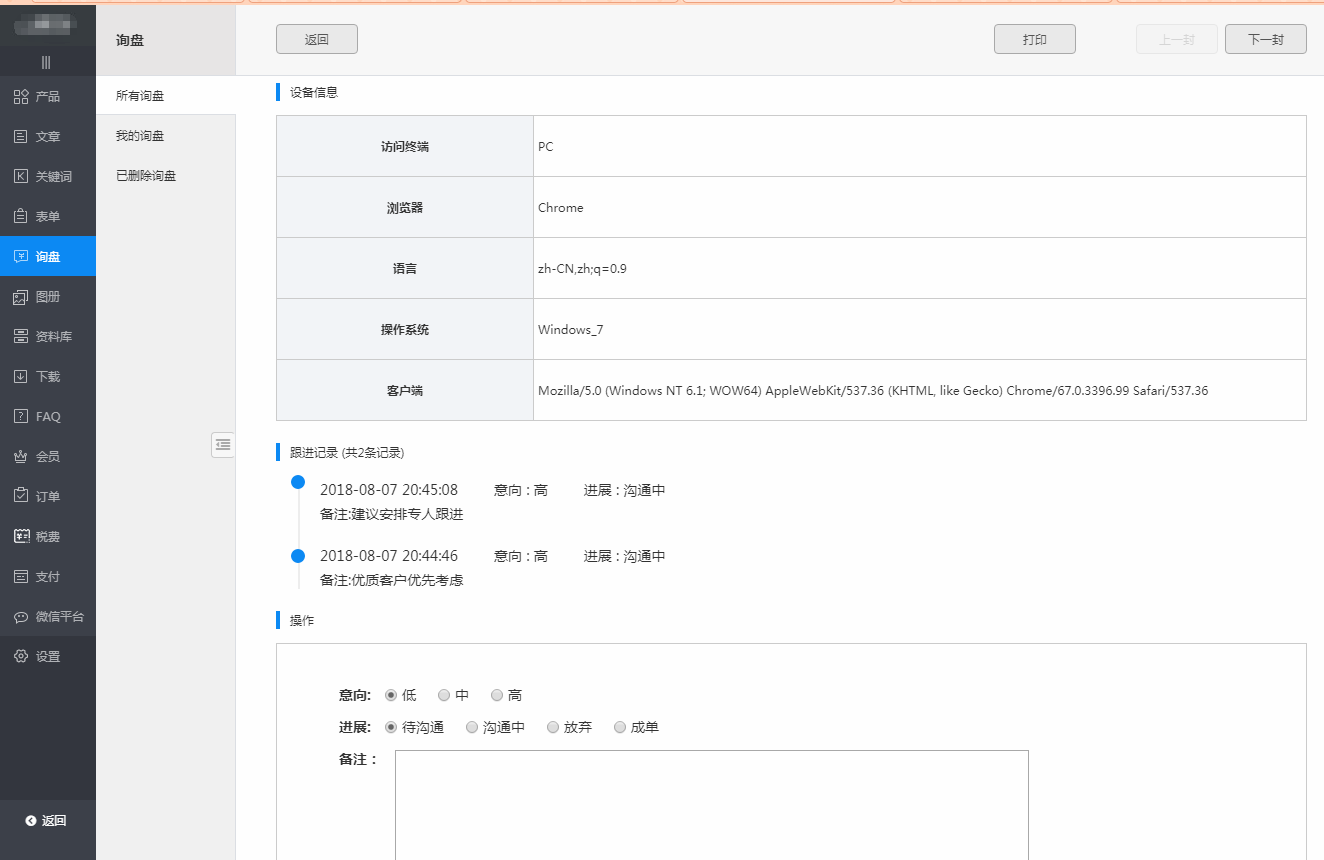The height and width of the screenshot is (860, 1324).
Task: Collapse the sidebar using the panel toggle
Action: [44, 62]
